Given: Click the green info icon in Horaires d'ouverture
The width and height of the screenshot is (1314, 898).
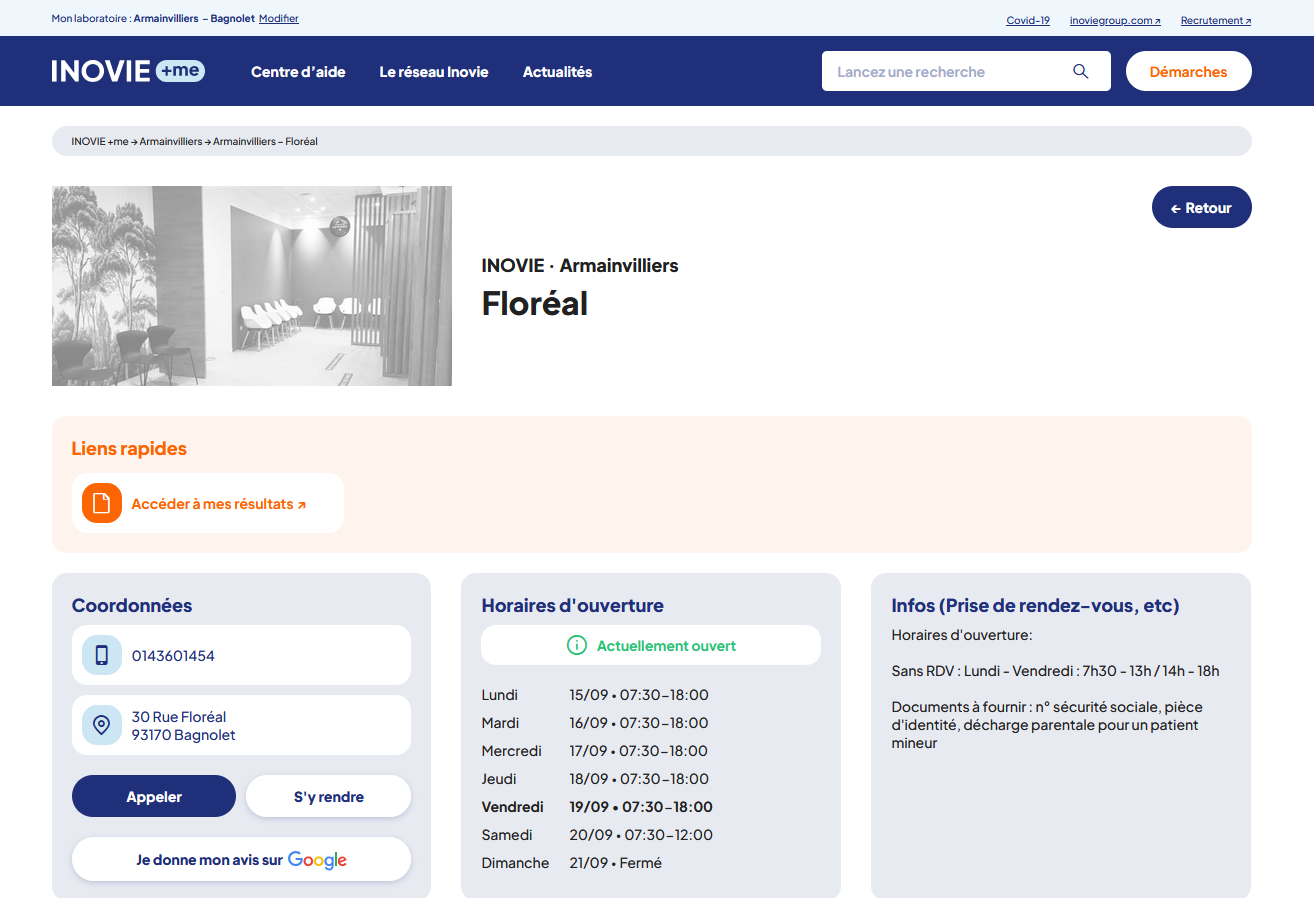Looking at the screenshot, I should pos(576,645).
